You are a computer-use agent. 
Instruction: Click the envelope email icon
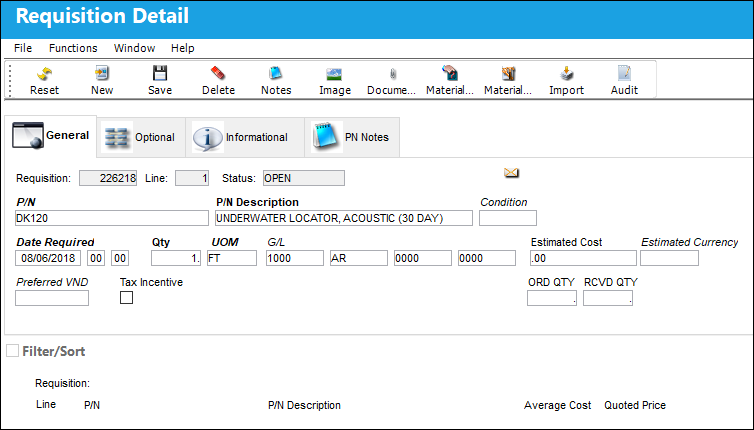[x=511, y=172]
